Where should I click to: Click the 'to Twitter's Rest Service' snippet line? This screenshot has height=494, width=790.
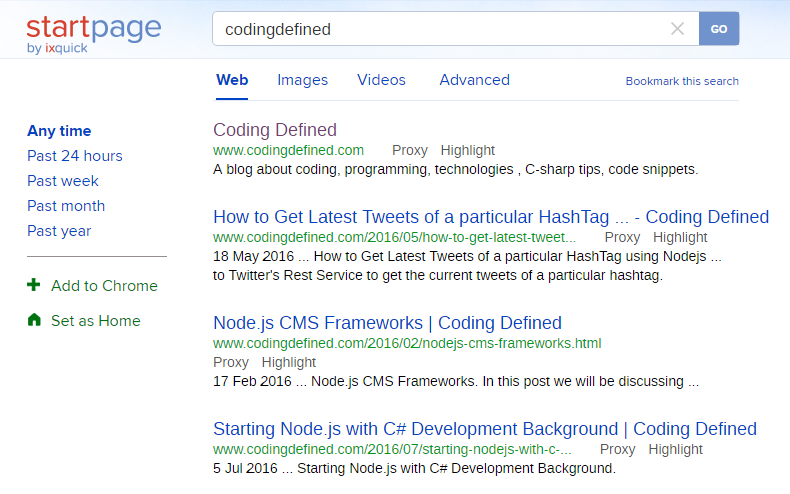[438, 276]
